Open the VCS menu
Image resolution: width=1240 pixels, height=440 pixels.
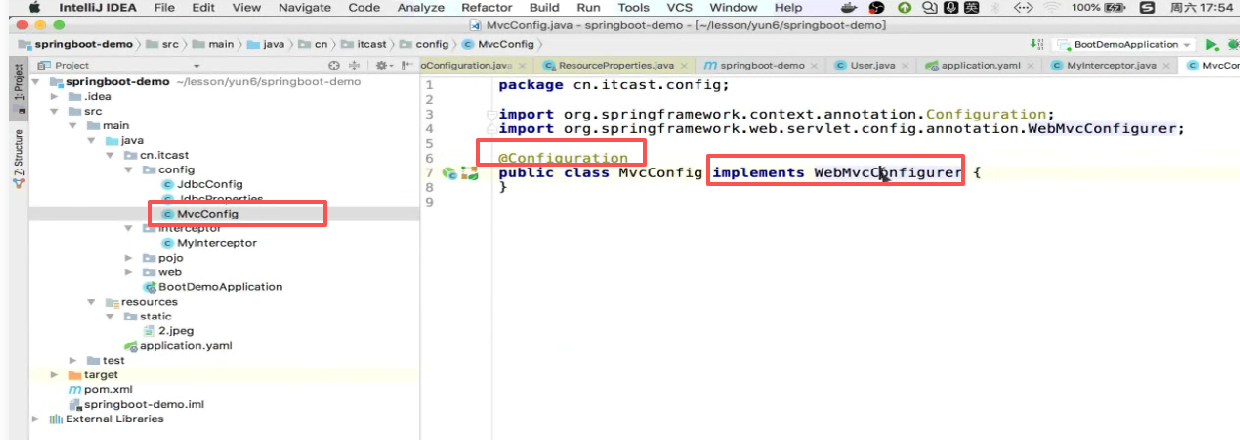click(680, 7)
